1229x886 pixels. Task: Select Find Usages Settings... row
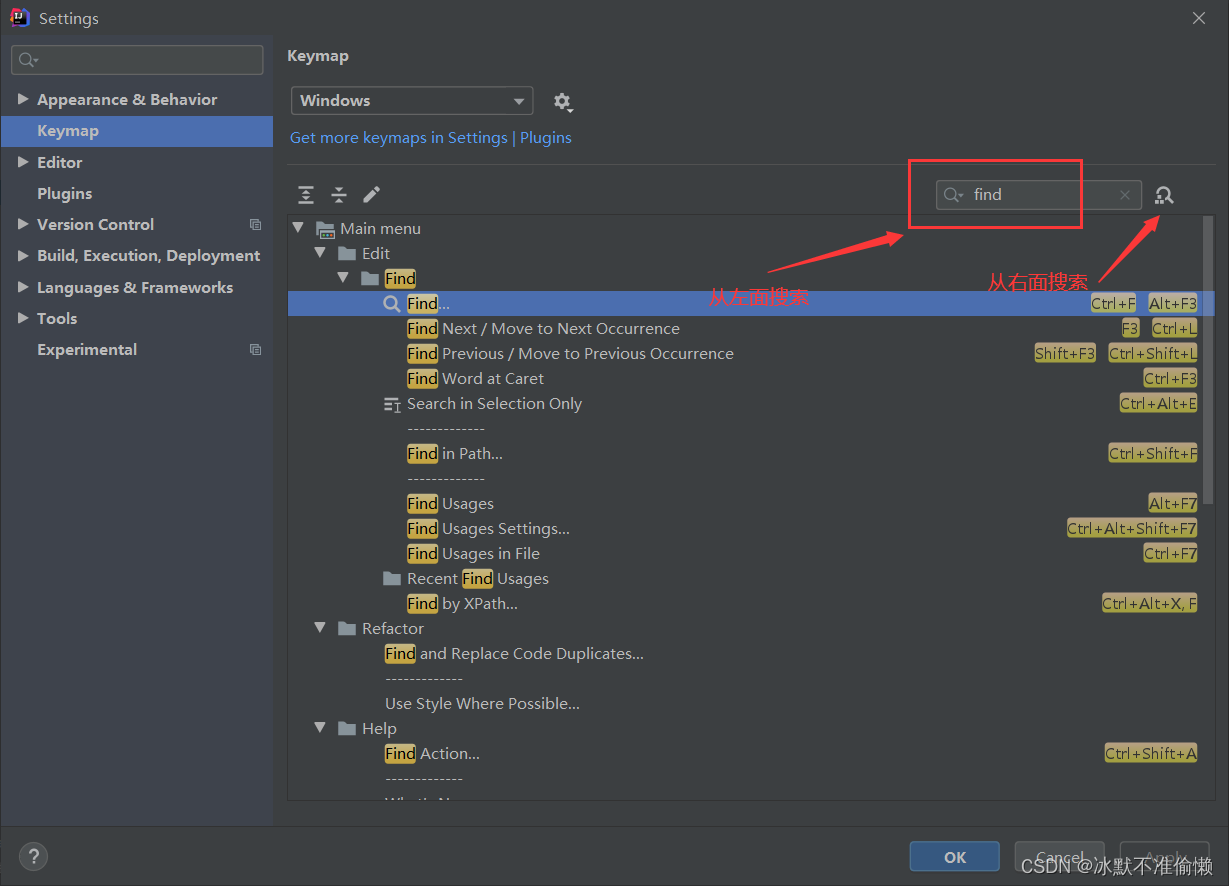pyautogui.click(x=488, y=529)
